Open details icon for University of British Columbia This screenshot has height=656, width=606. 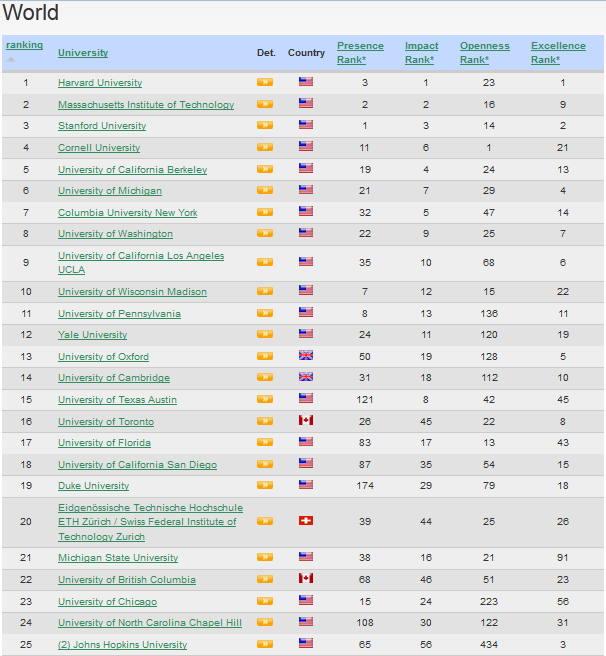coord(265,579)
